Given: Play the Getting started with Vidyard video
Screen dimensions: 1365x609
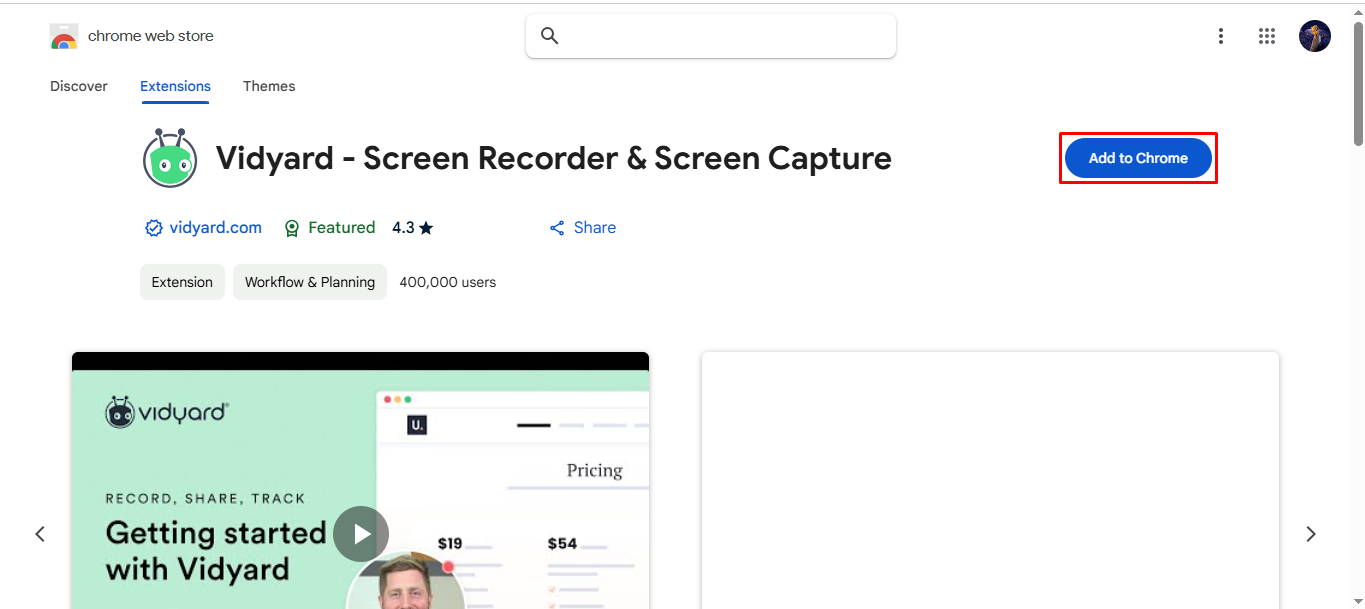Looking at the screenshot, I should [x=361, y=534].
